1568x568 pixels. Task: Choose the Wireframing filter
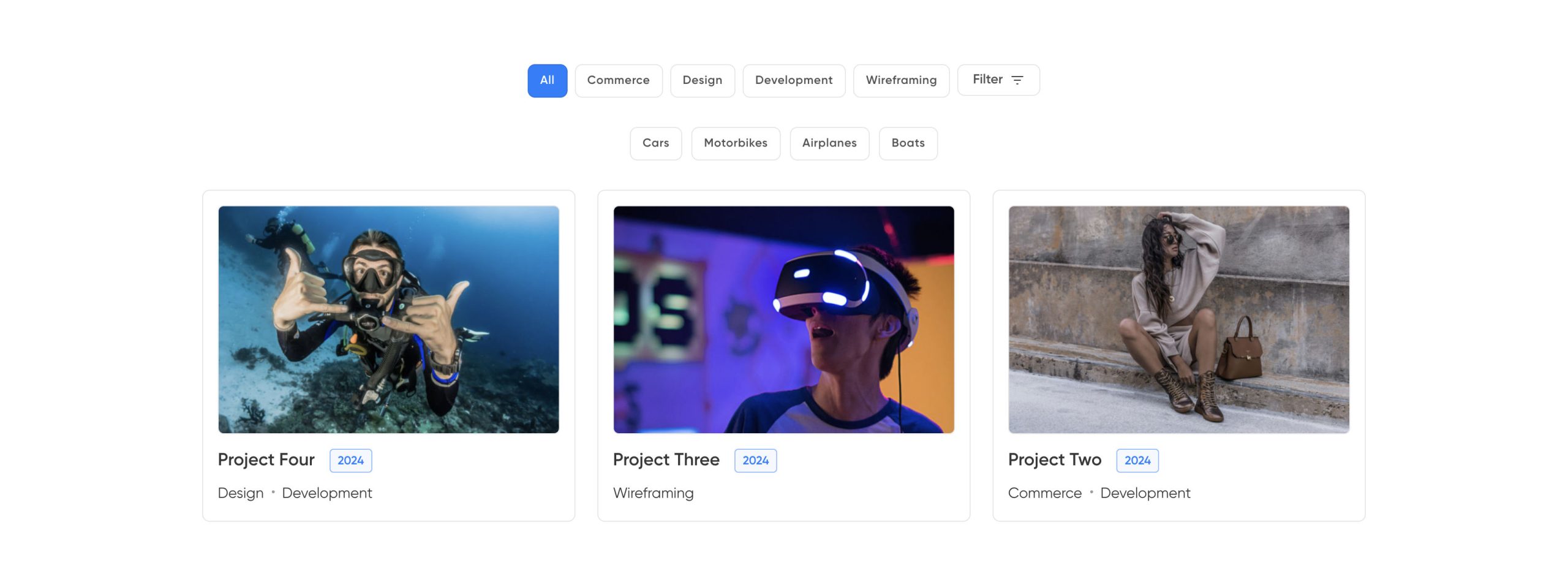[x=900, y=80]
